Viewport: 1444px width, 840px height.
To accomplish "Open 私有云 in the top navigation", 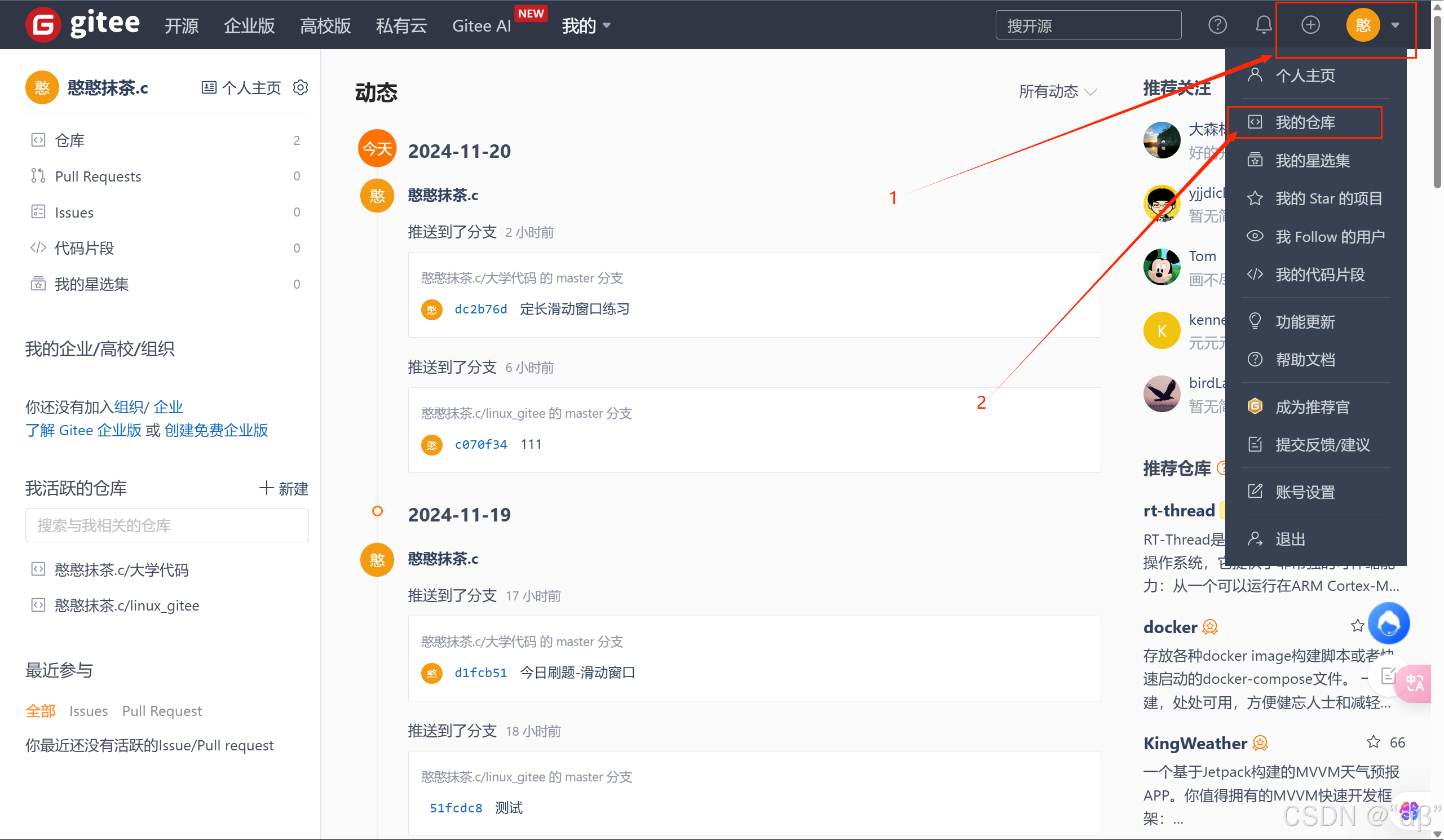I will click(401, 26).
